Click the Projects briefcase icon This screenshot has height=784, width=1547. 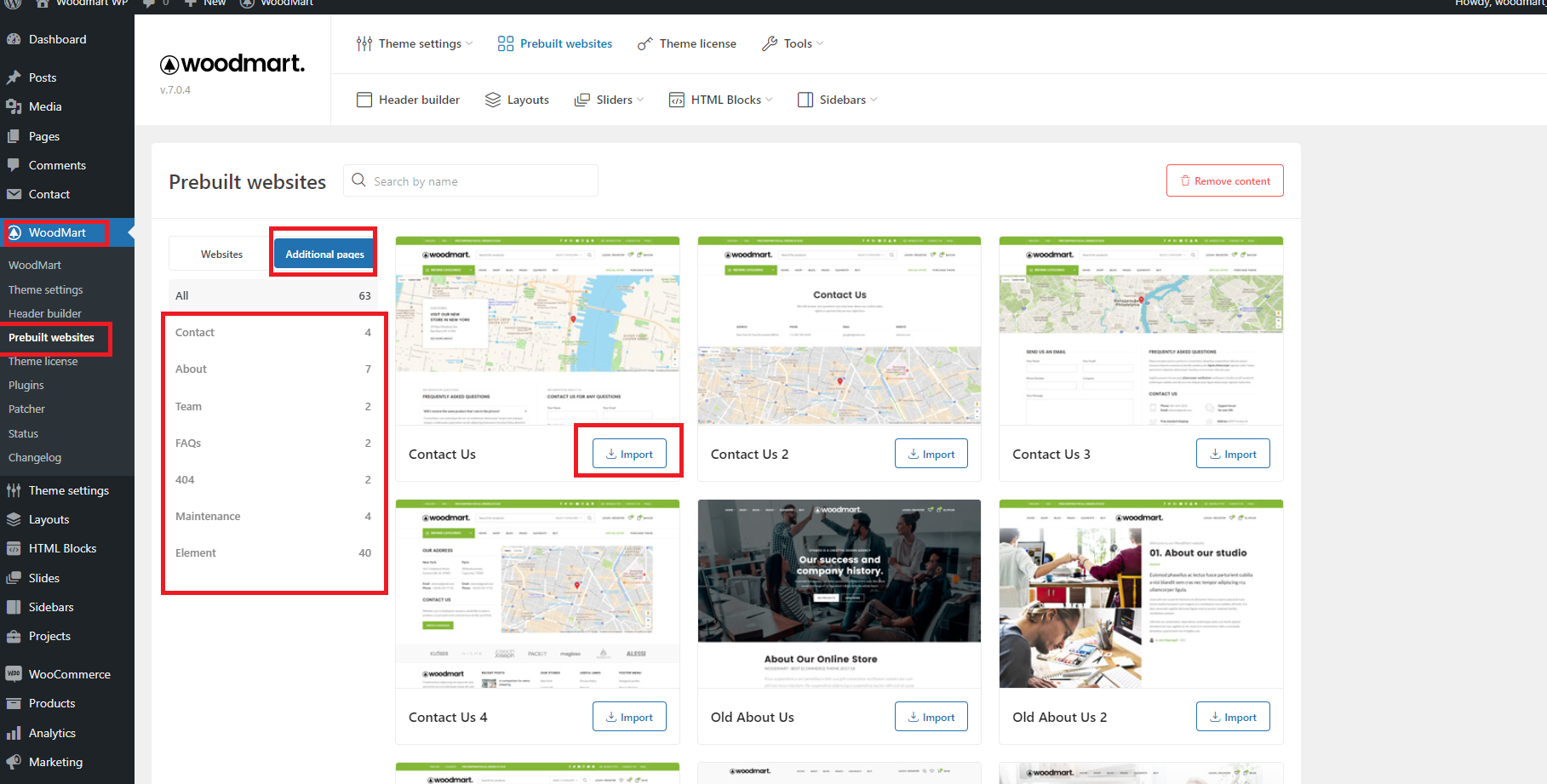point(14,636)
